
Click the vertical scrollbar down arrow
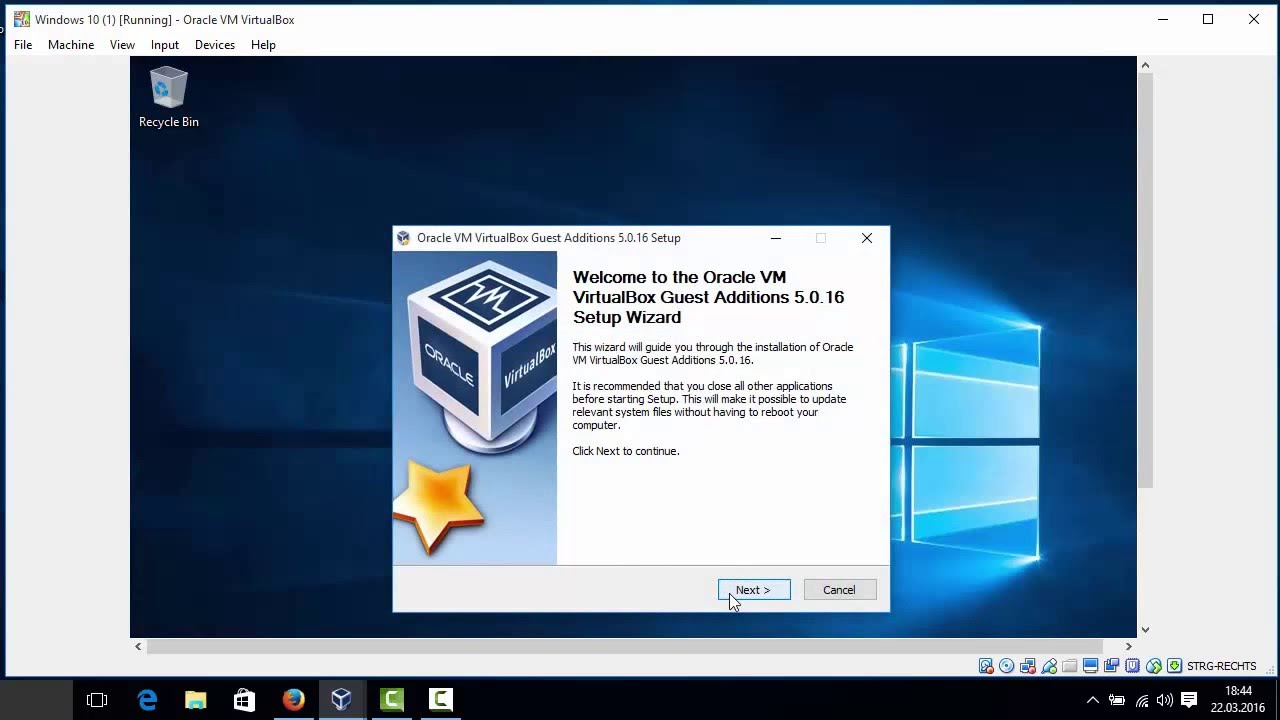point(1145,630)
